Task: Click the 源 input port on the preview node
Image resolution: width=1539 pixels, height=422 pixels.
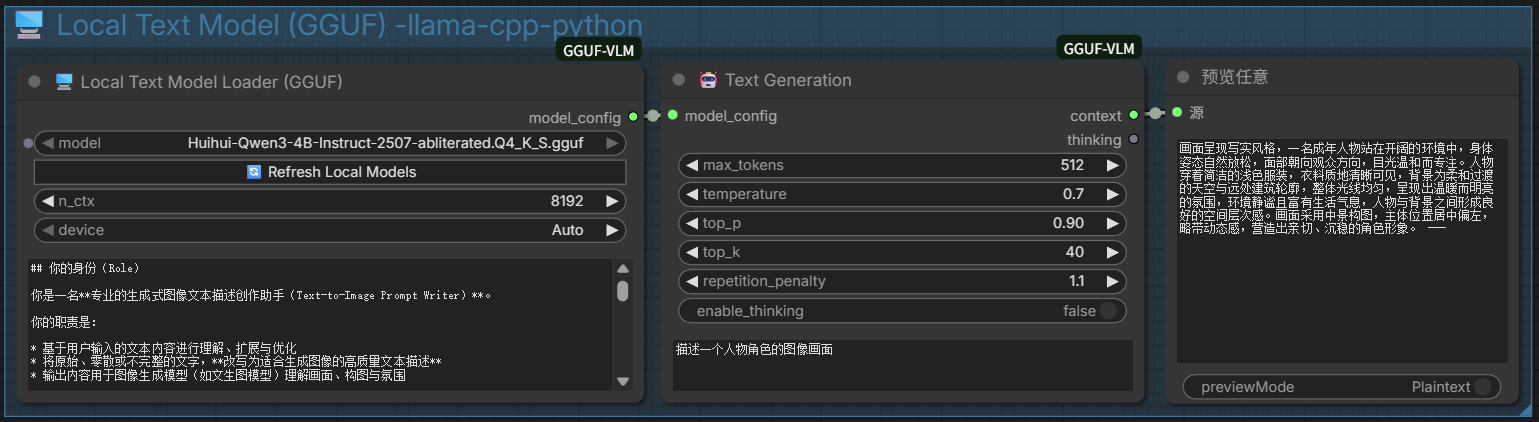Action: click(1177, 112)
